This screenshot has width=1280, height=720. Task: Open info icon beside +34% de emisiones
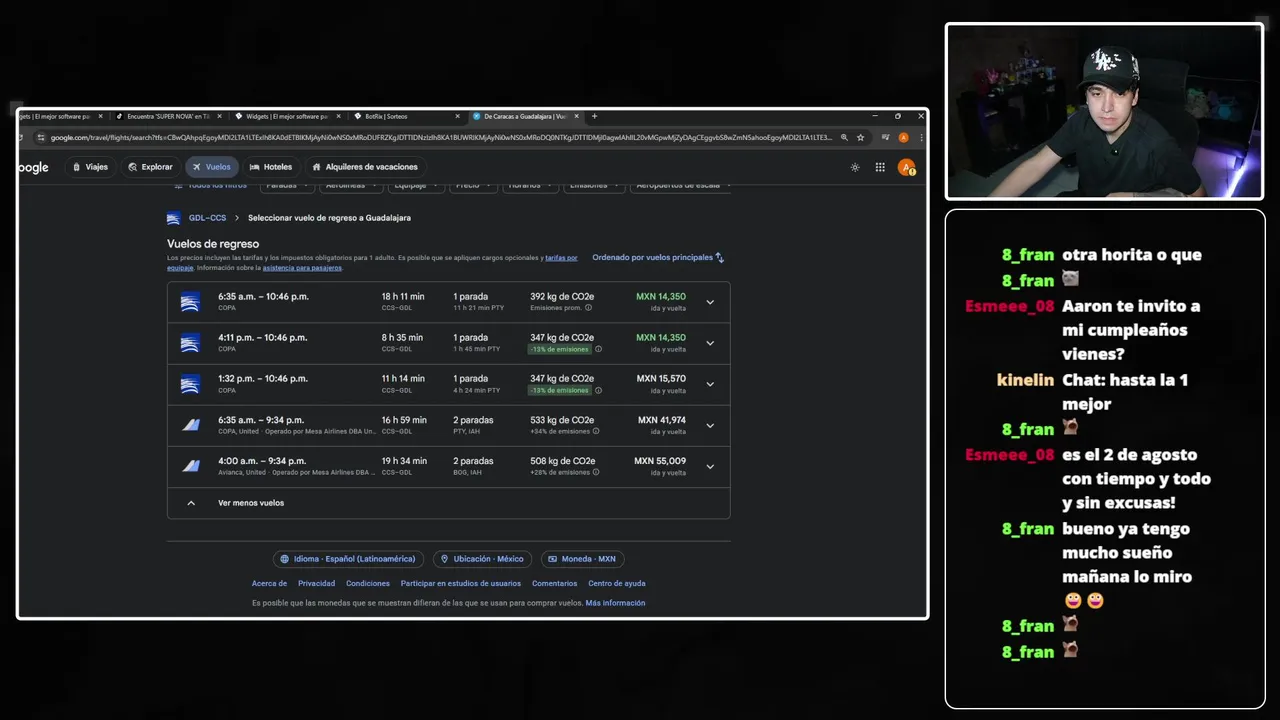(596, 431)
